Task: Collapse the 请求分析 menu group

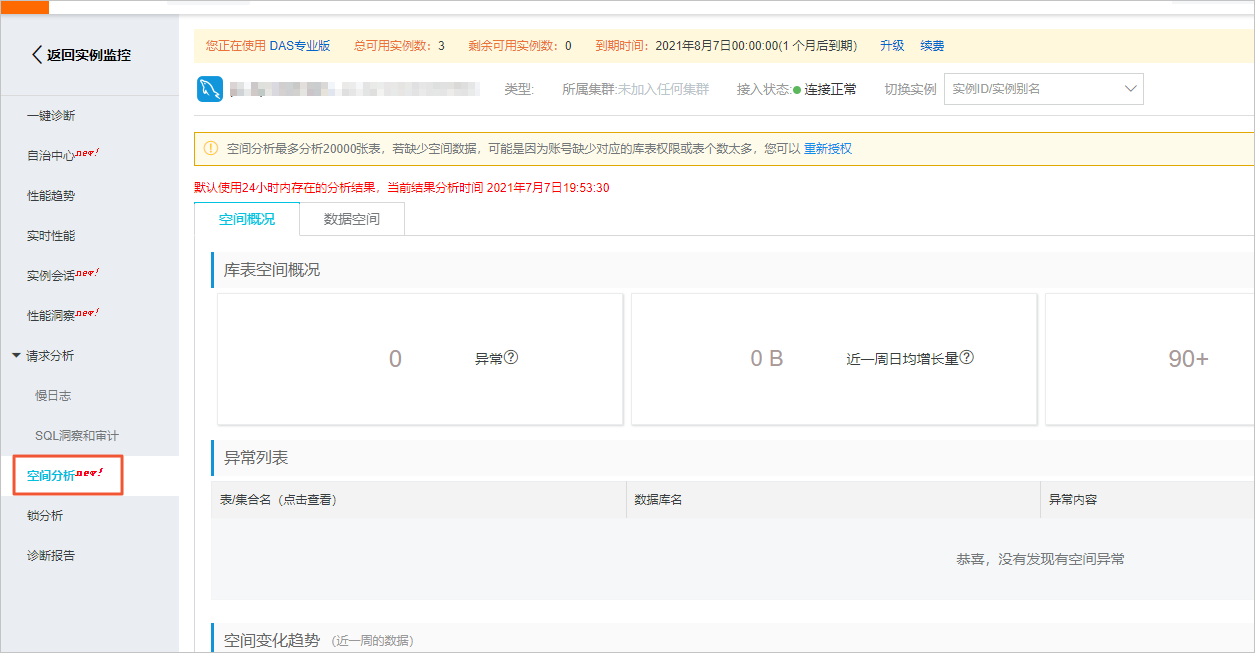Action: [x=16, y=356]
